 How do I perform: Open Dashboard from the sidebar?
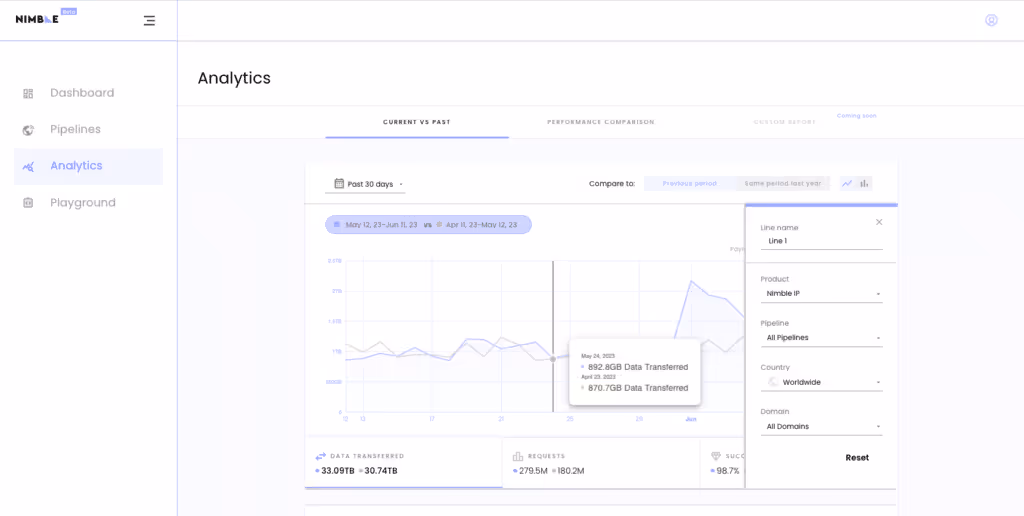tap(88, 93)
